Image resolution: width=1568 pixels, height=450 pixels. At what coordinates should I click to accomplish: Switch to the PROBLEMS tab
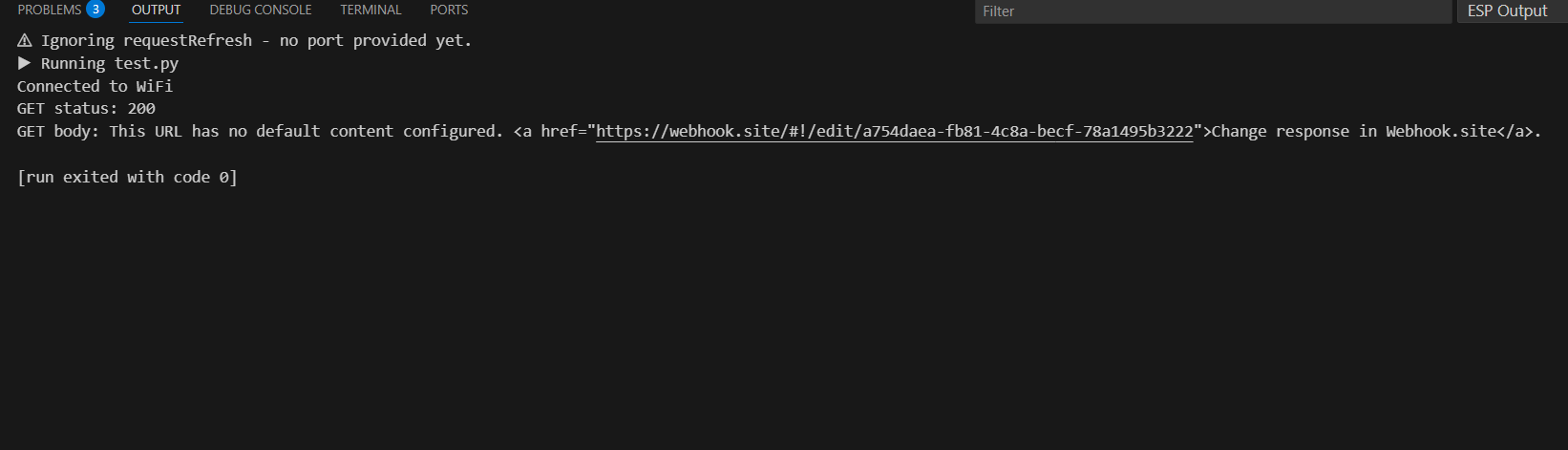coord(50,10)
